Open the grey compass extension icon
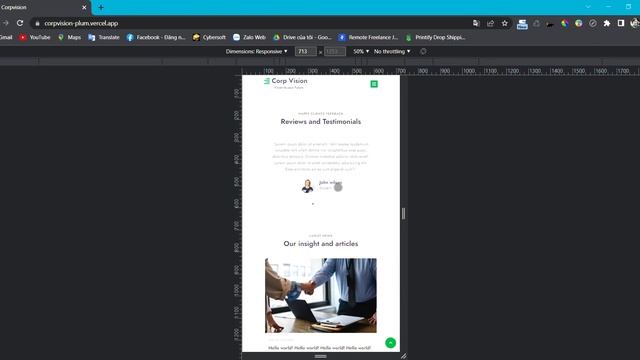The width and height of the screenshot is (640, 360). pyautogui.click(x=593, y=23)
